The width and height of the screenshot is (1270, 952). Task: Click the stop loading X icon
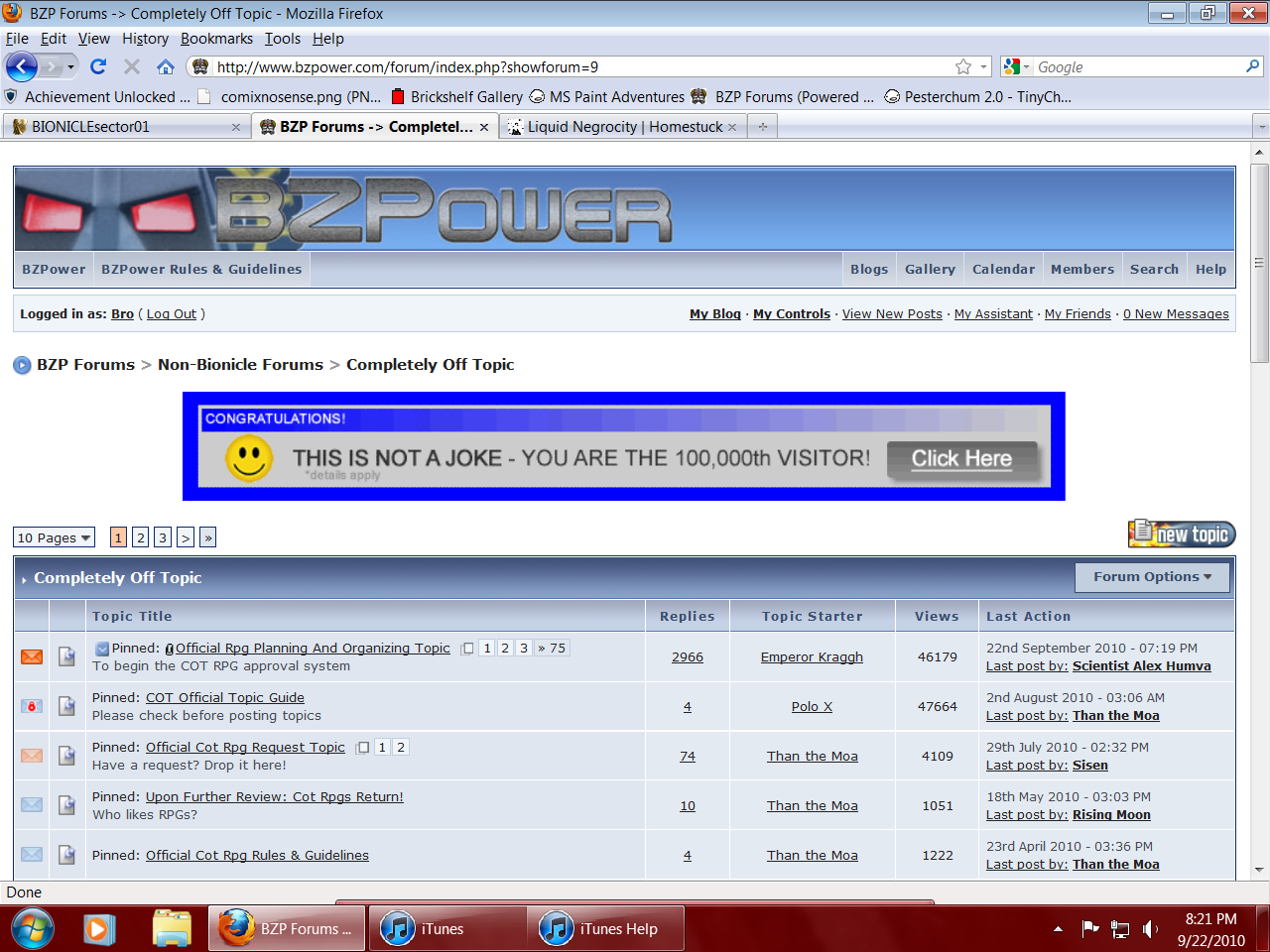pyautogui.click(x=132, y=66)
